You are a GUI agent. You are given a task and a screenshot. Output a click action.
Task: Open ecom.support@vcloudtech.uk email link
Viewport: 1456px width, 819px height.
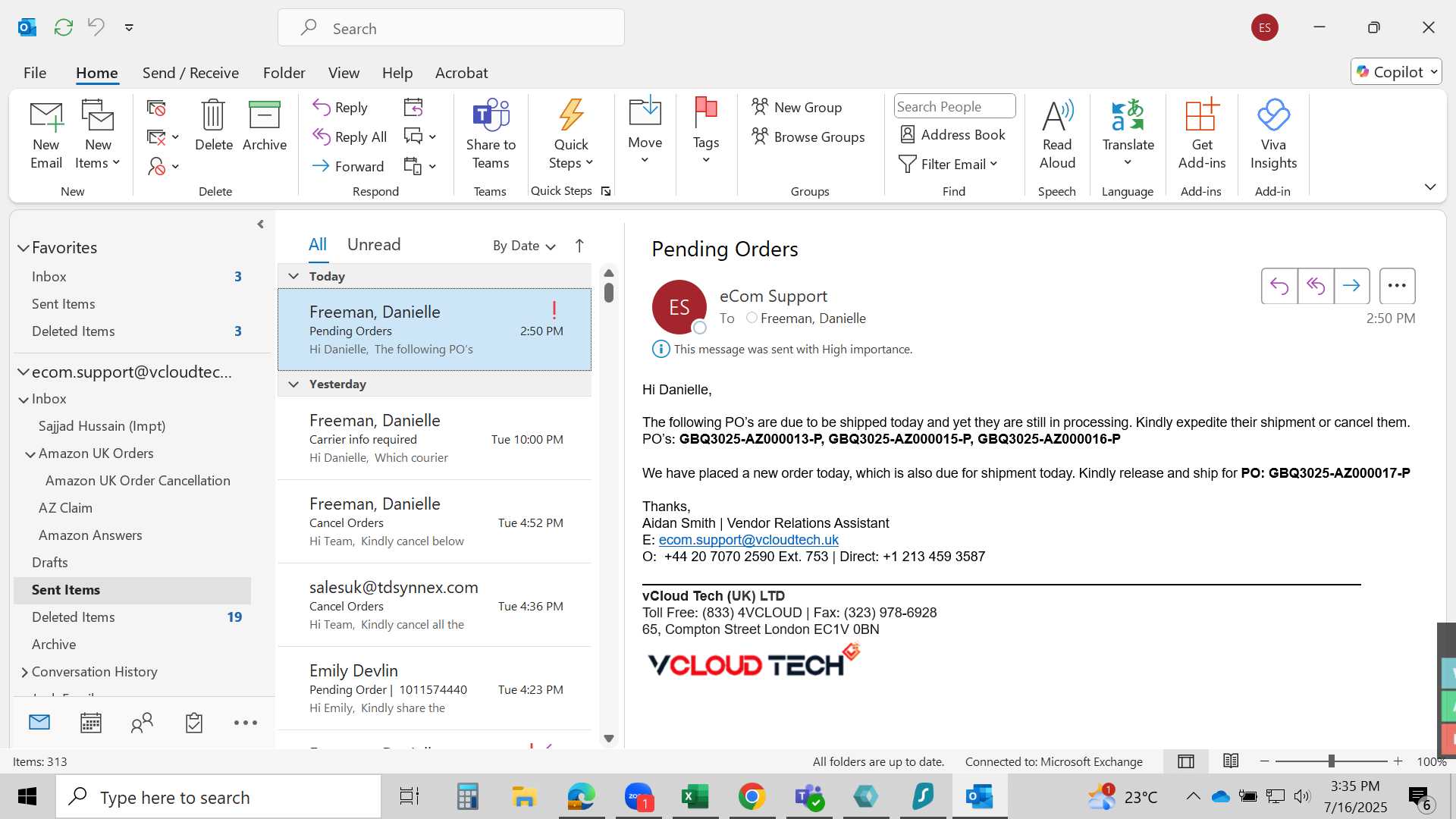click(x=748, y=540)
